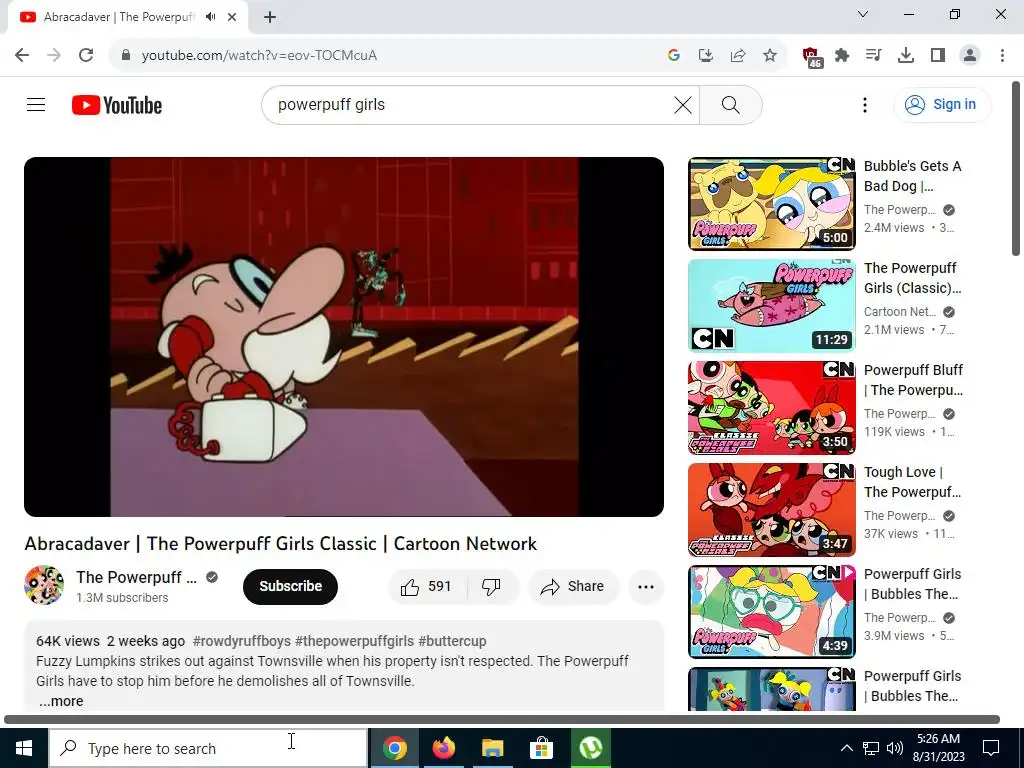Open the media control icon in toolbar
Viewport: 1024px width, 768px height.
[873, 56]
